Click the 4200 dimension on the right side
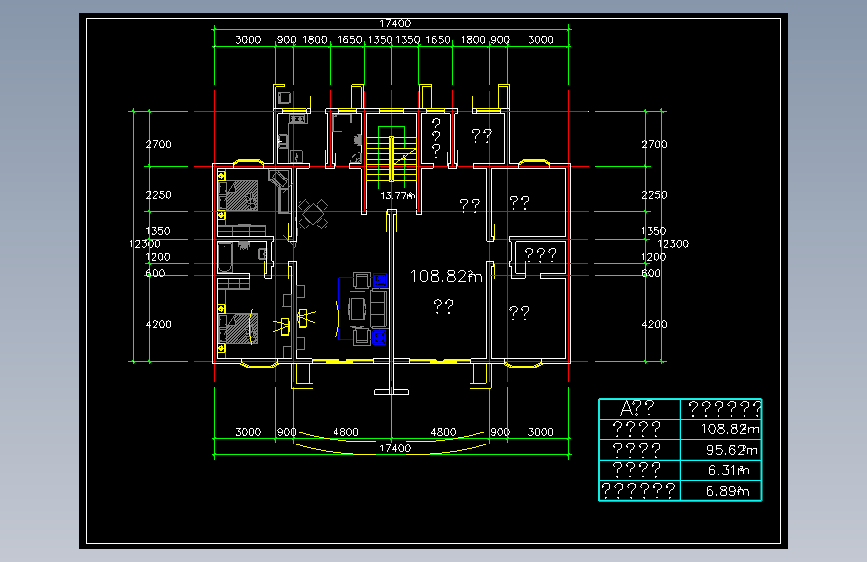 654,324
